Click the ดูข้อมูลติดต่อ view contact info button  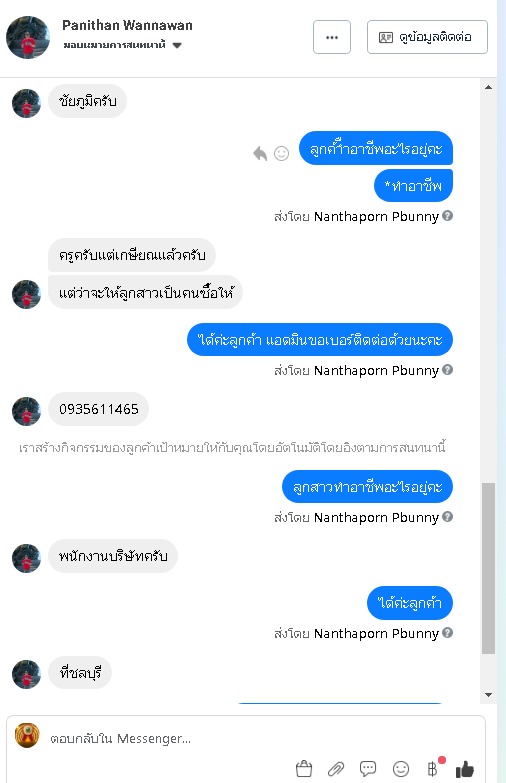pyautogui.click(x=427, y=37)
